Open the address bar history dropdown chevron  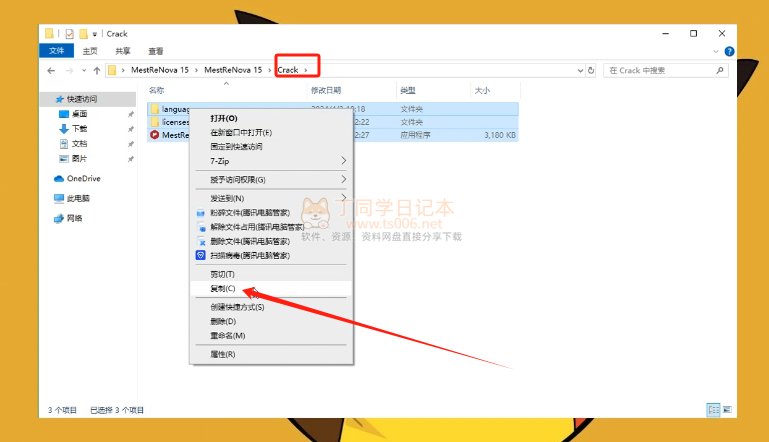pos(580,71)
